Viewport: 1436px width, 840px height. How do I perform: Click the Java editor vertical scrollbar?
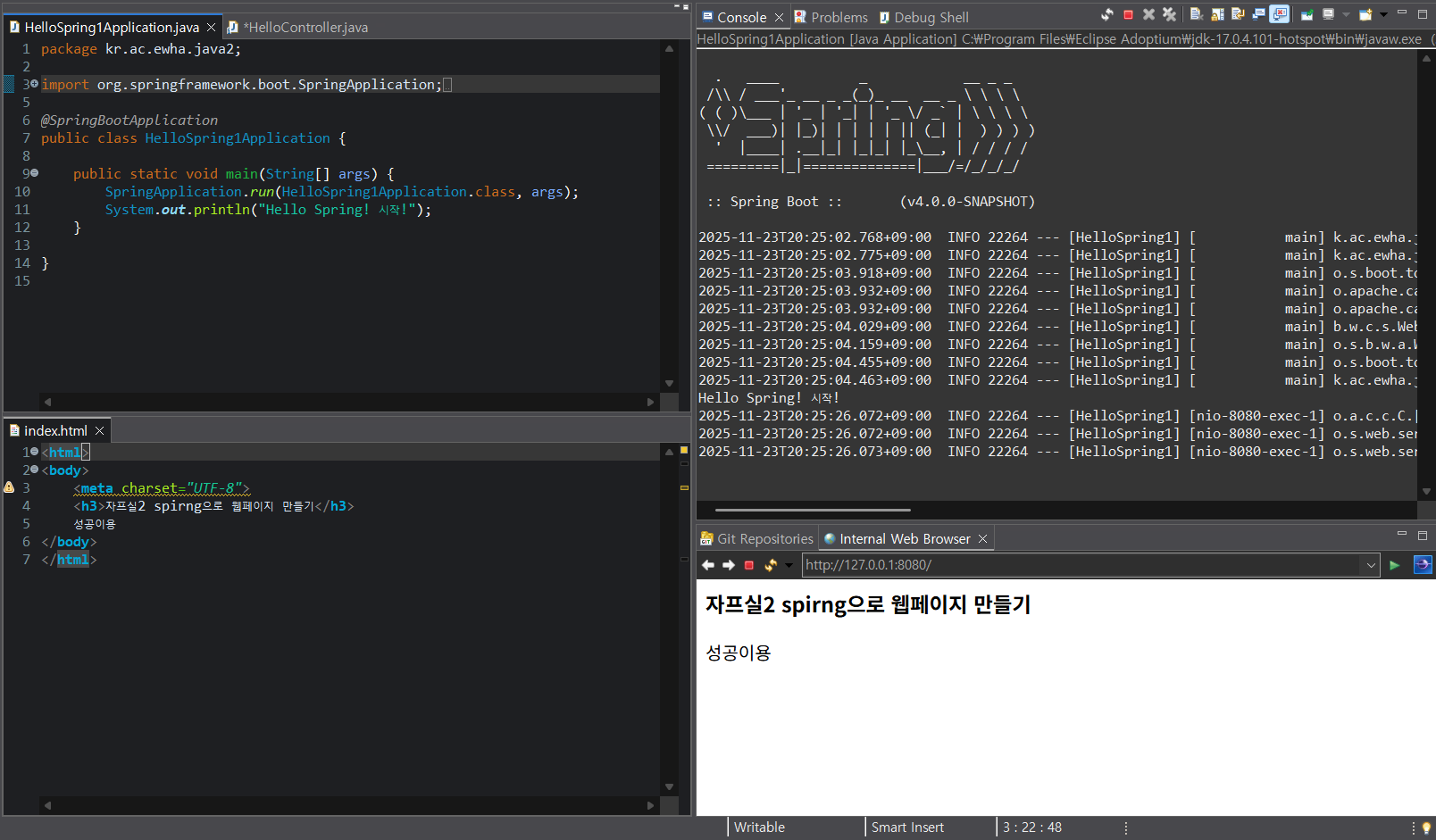point(669,216)
